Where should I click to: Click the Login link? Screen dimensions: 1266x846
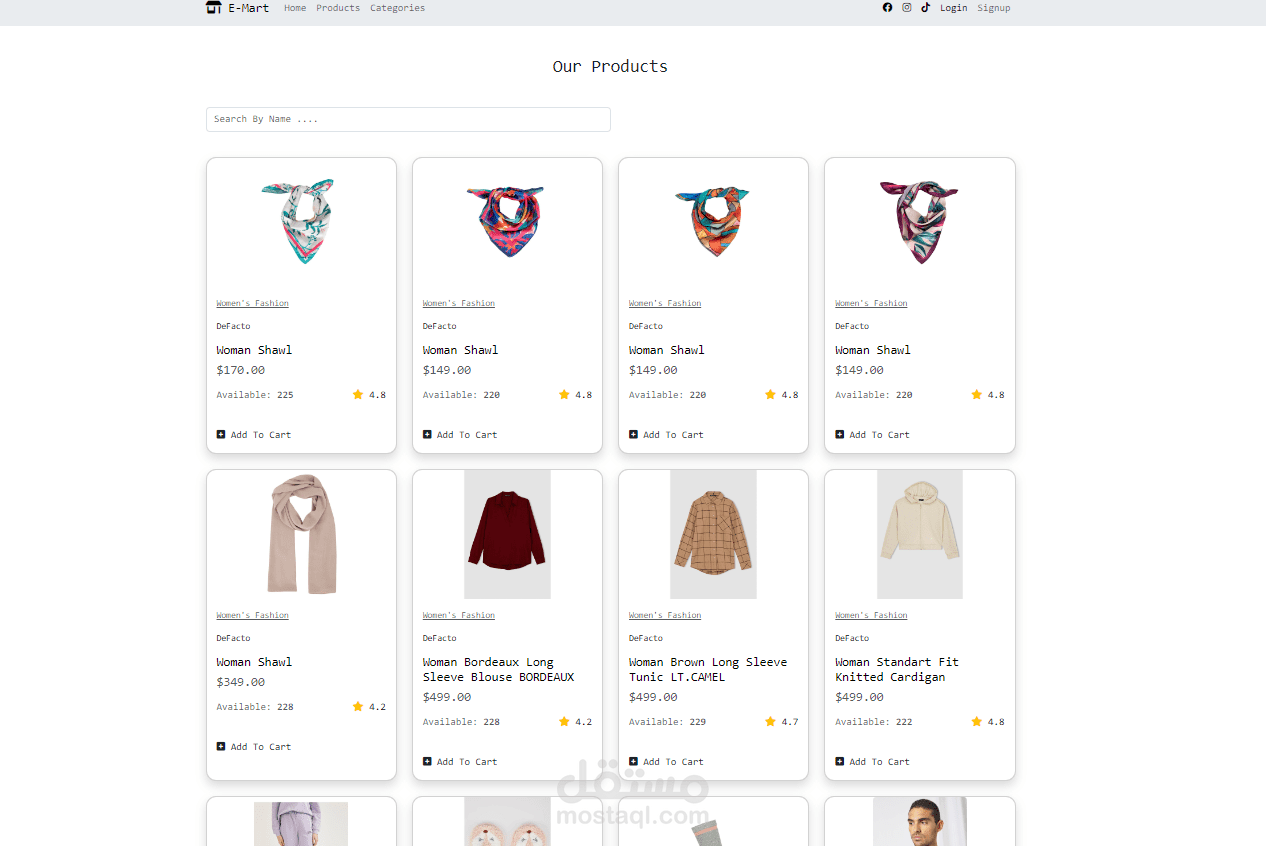coord(953,8)
